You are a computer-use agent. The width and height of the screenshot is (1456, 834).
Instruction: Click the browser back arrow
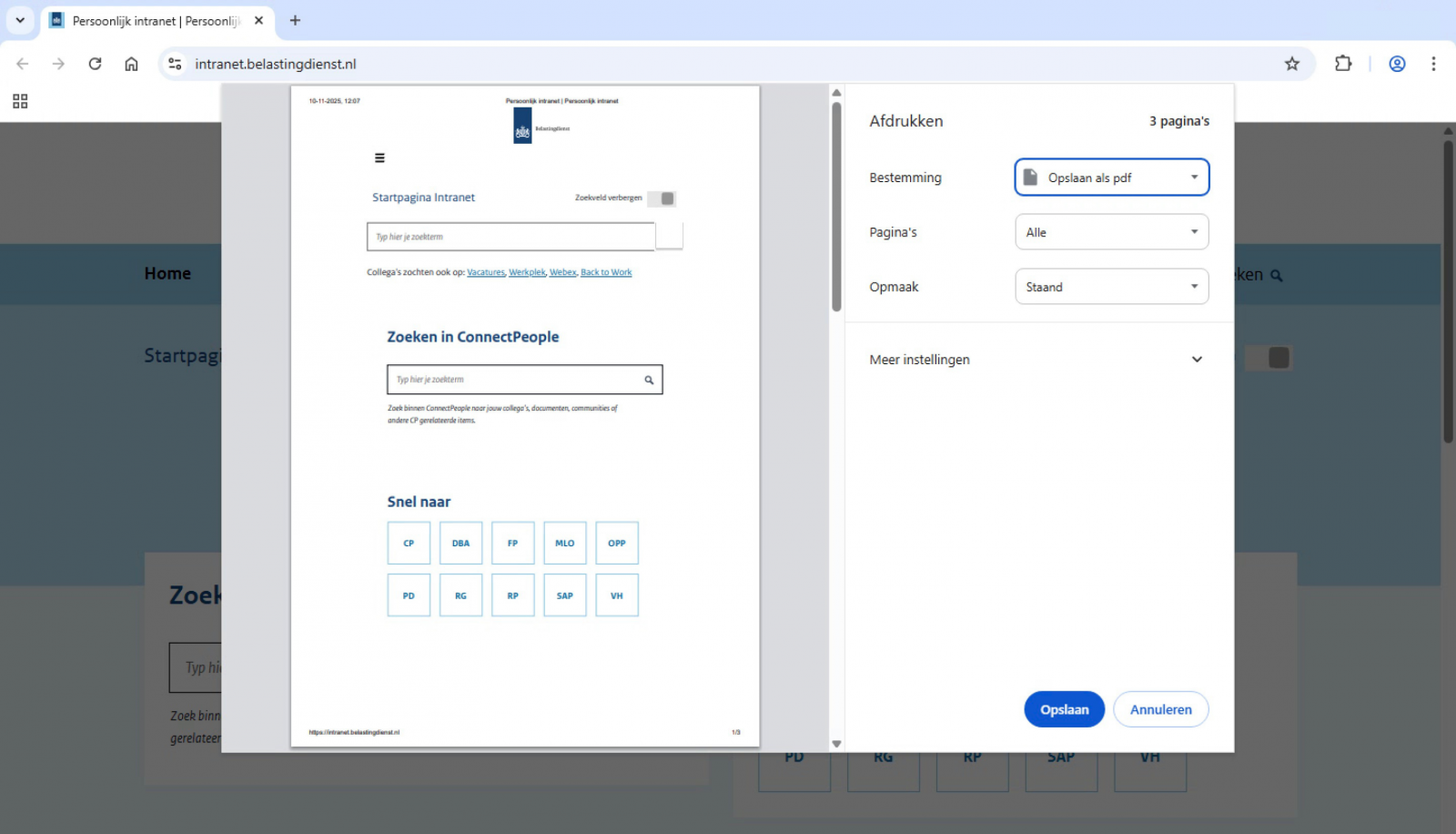pos(22,64)
